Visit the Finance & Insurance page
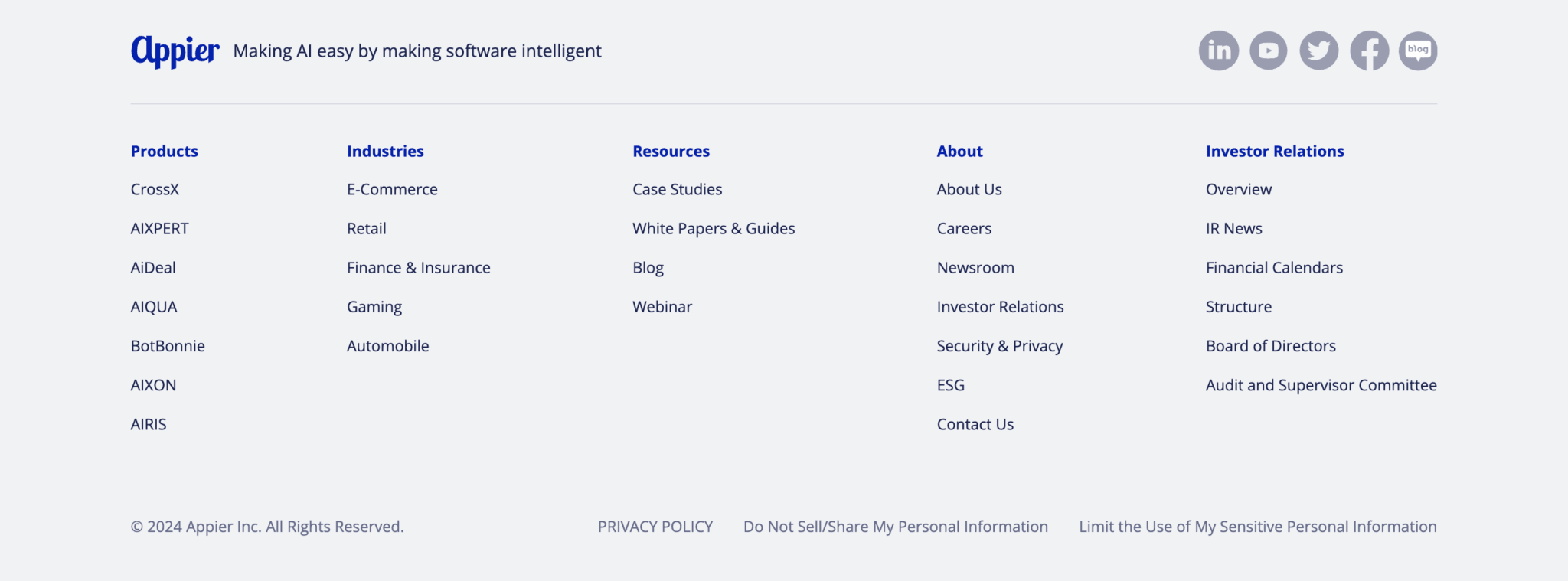The height and width of the screenshot is (581, 1568). point(419,268)
